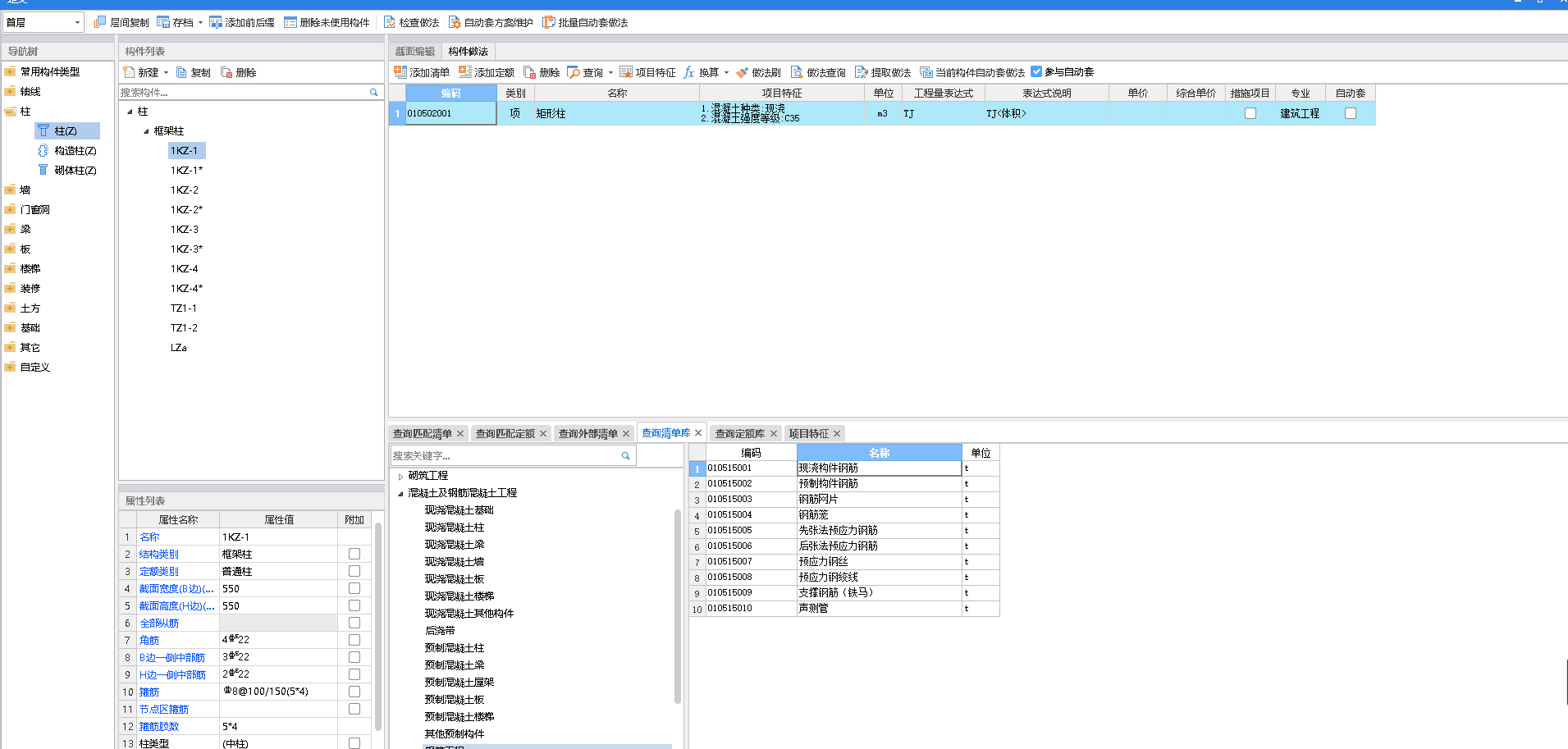Open 梁 category in navigation tree
The width and height of the screenshot is (1568, 749).
[25, 230]
